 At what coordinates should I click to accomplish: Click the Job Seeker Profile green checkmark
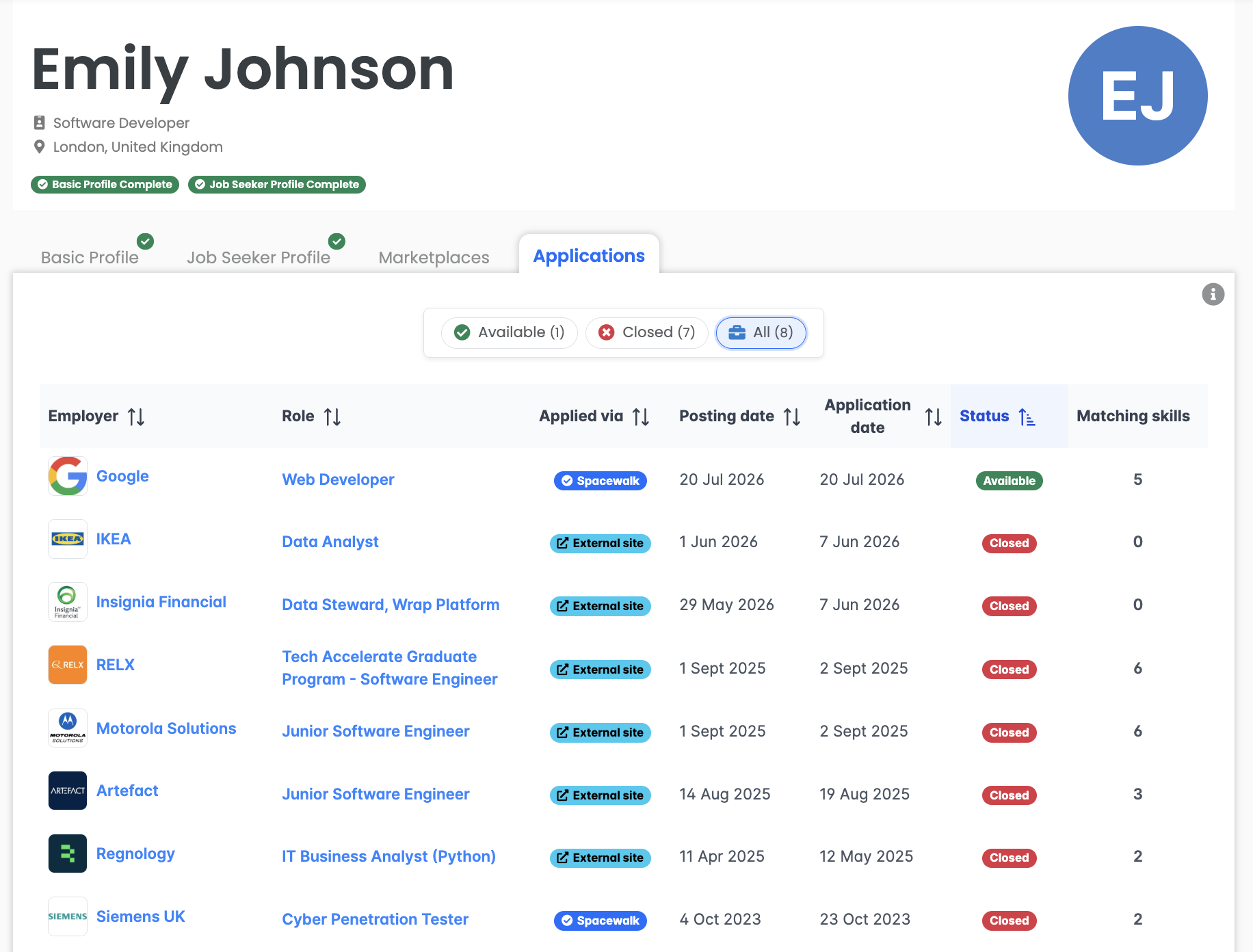click(337, 241)
